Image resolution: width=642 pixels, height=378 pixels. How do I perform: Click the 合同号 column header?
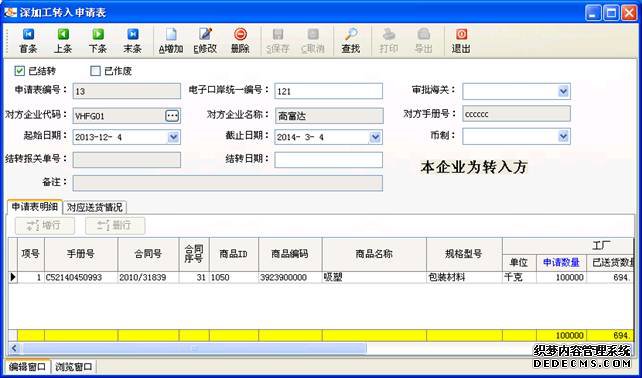149,254
